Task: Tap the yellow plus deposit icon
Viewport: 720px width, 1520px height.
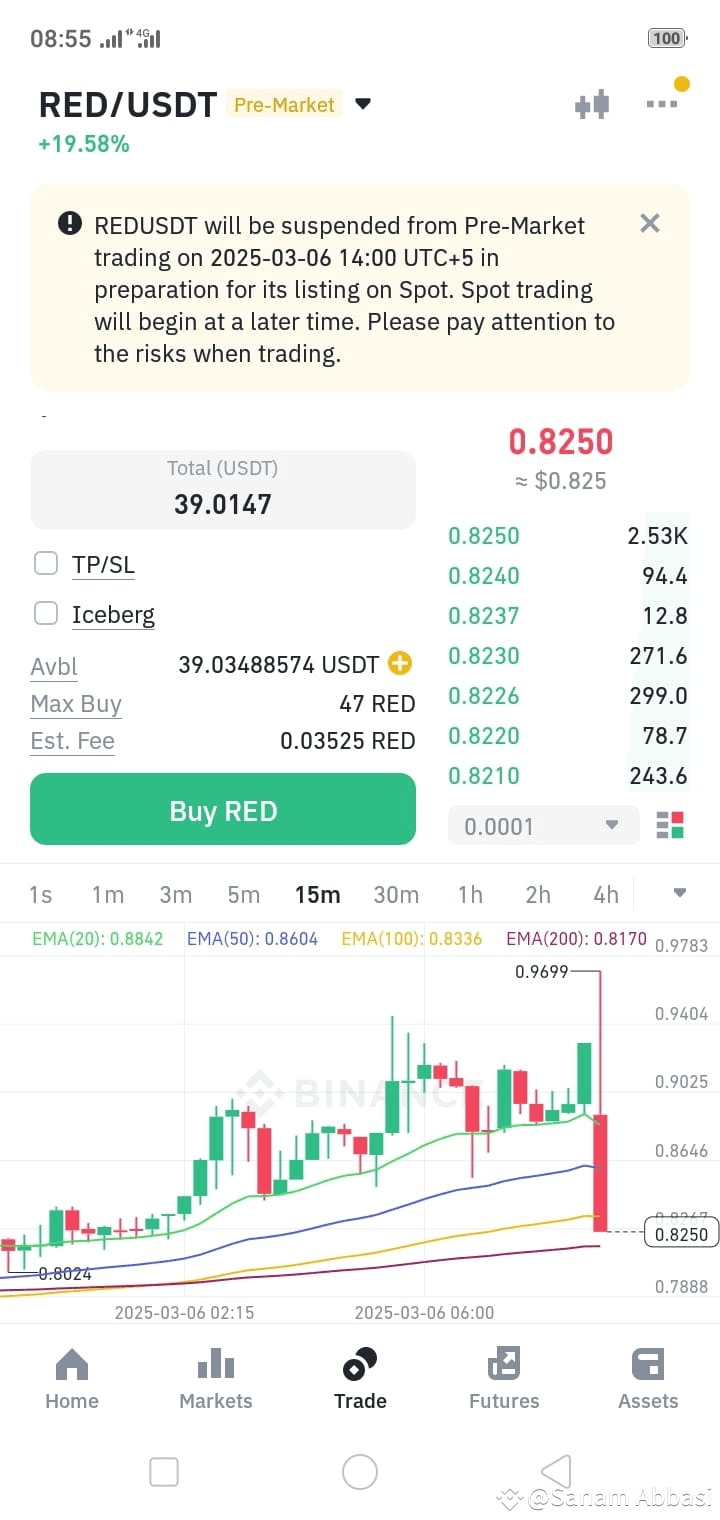Action: pos(400,663)
